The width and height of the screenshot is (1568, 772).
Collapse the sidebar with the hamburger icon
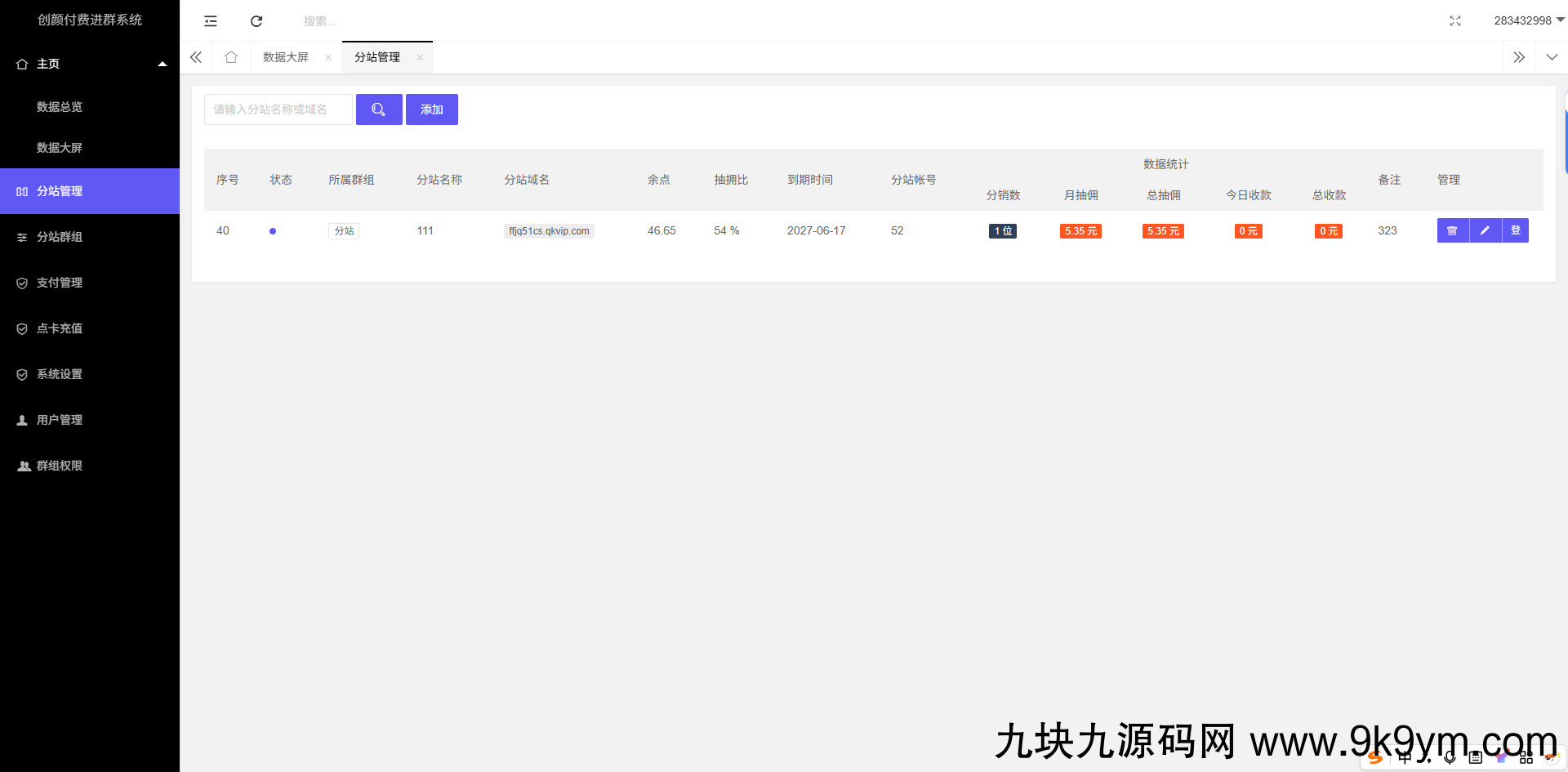point(211,20)
